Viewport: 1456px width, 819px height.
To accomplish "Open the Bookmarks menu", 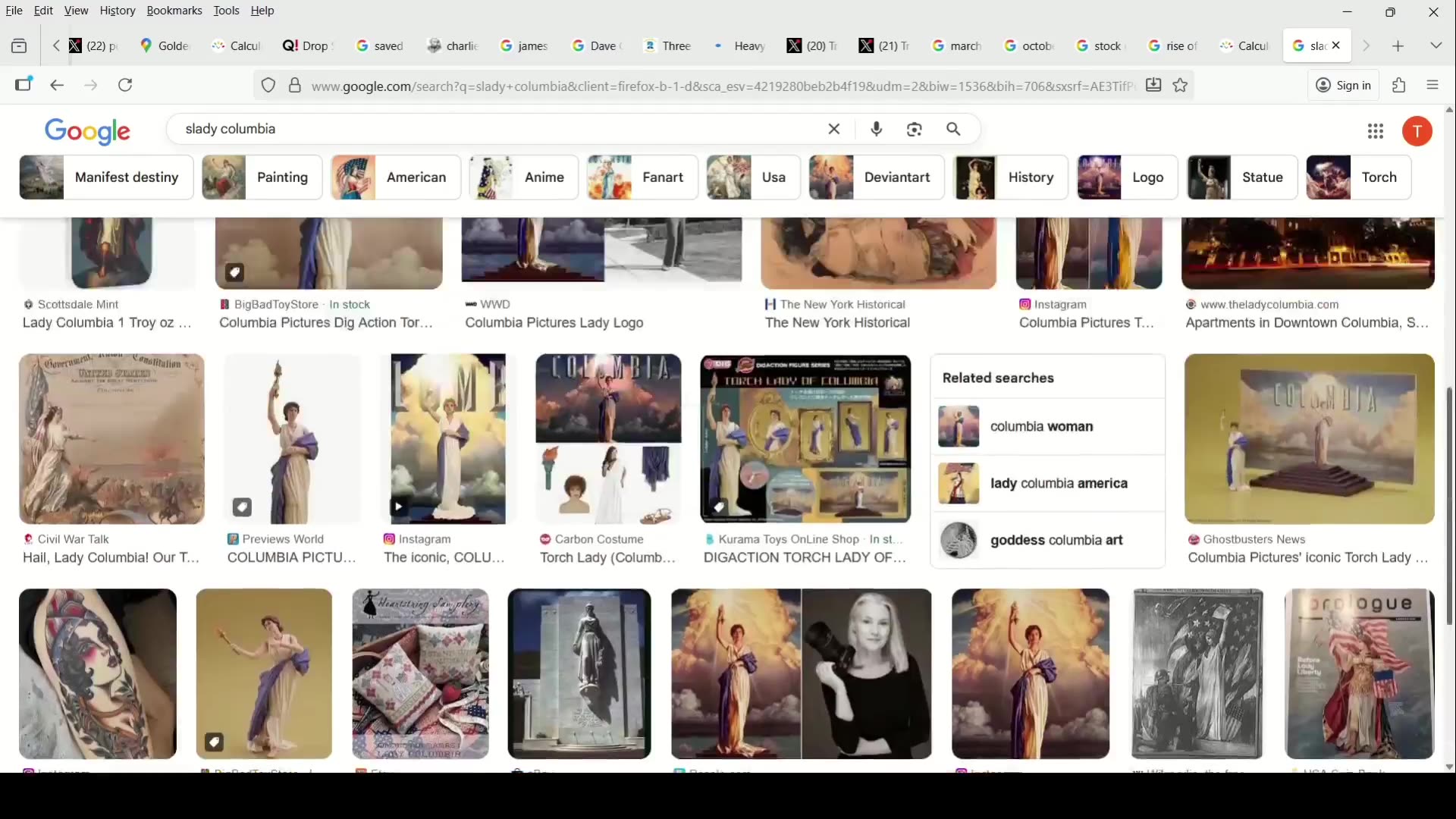I will click(x=174, y=11).
